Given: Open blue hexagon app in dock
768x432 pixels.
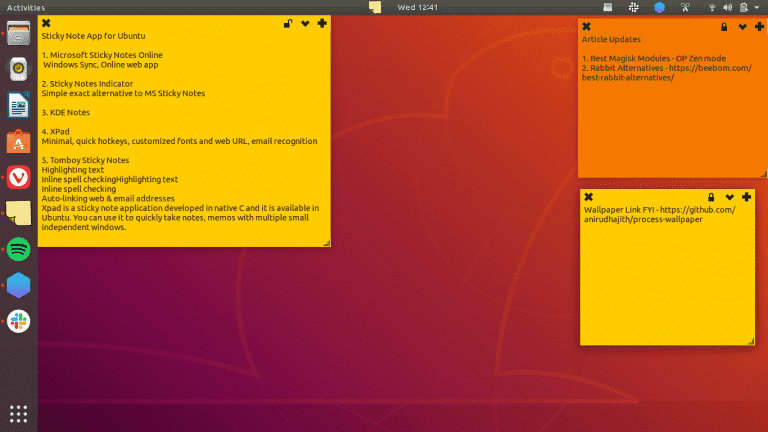Looking at the screenshot, I should [18, 285].
